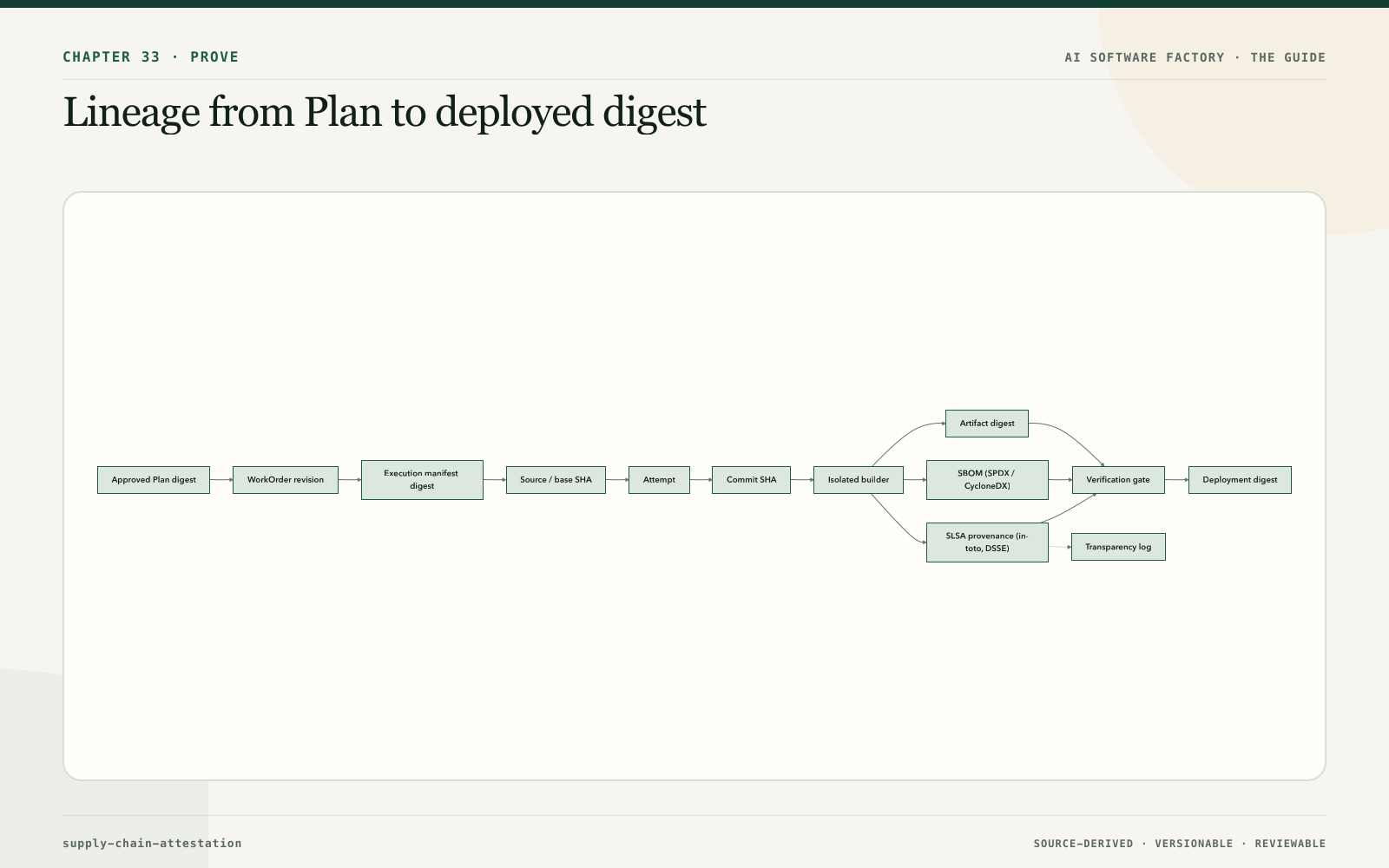Click the Commit SHA node

(751, 480)
